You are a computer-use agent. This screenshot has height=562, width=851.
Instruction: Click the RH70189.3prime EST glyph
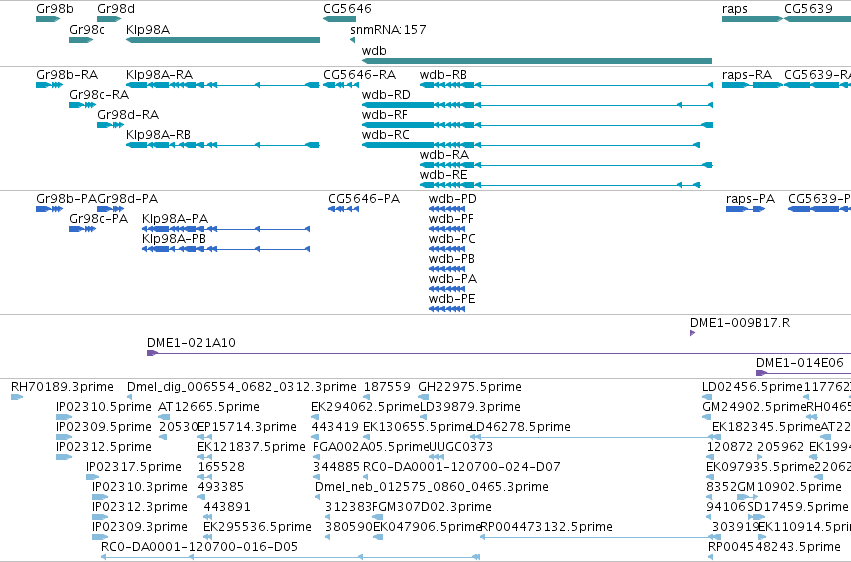point(17,397)
